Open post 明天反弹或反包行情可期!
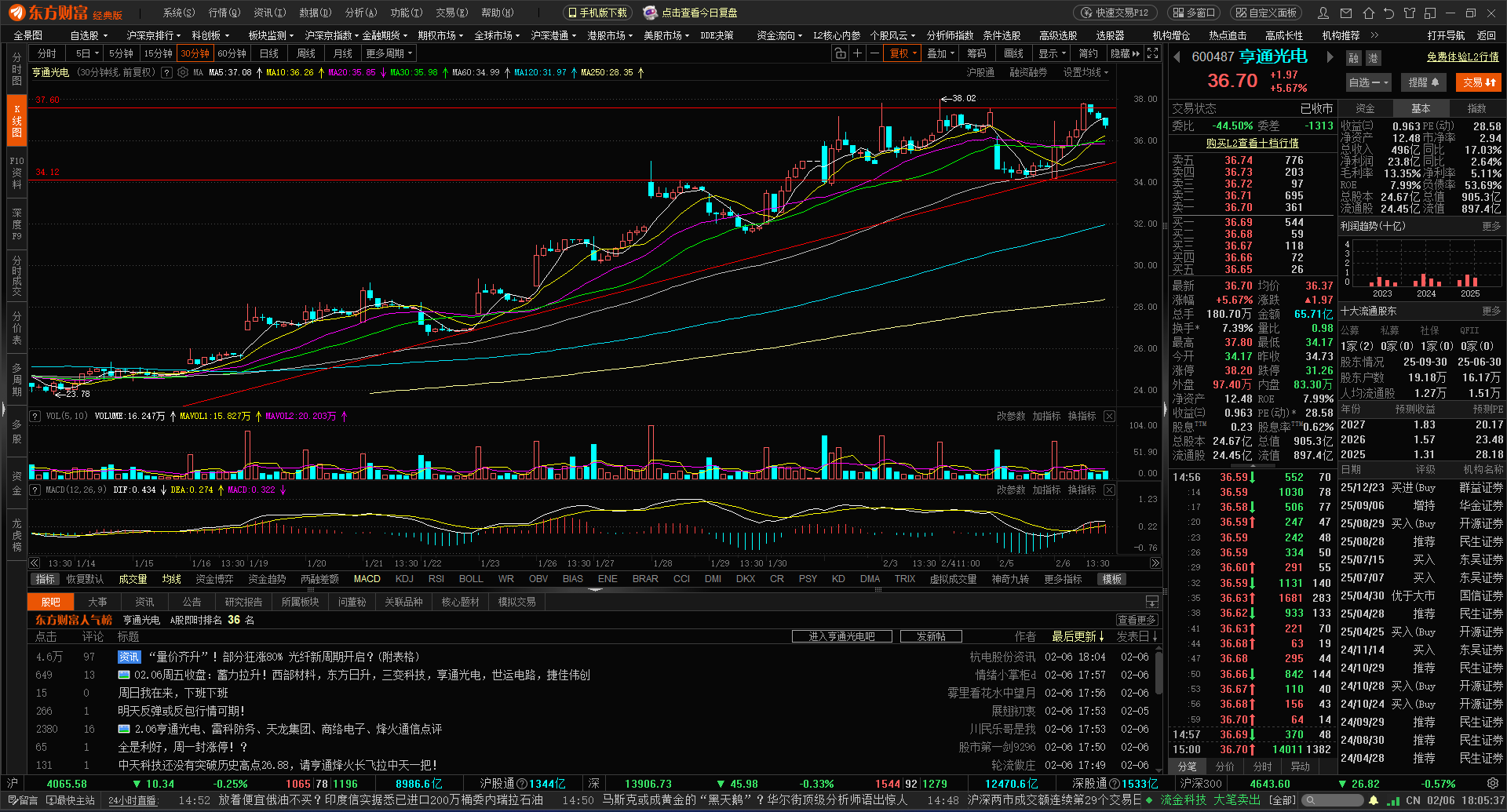The image size is (1507, 812). 181,711
